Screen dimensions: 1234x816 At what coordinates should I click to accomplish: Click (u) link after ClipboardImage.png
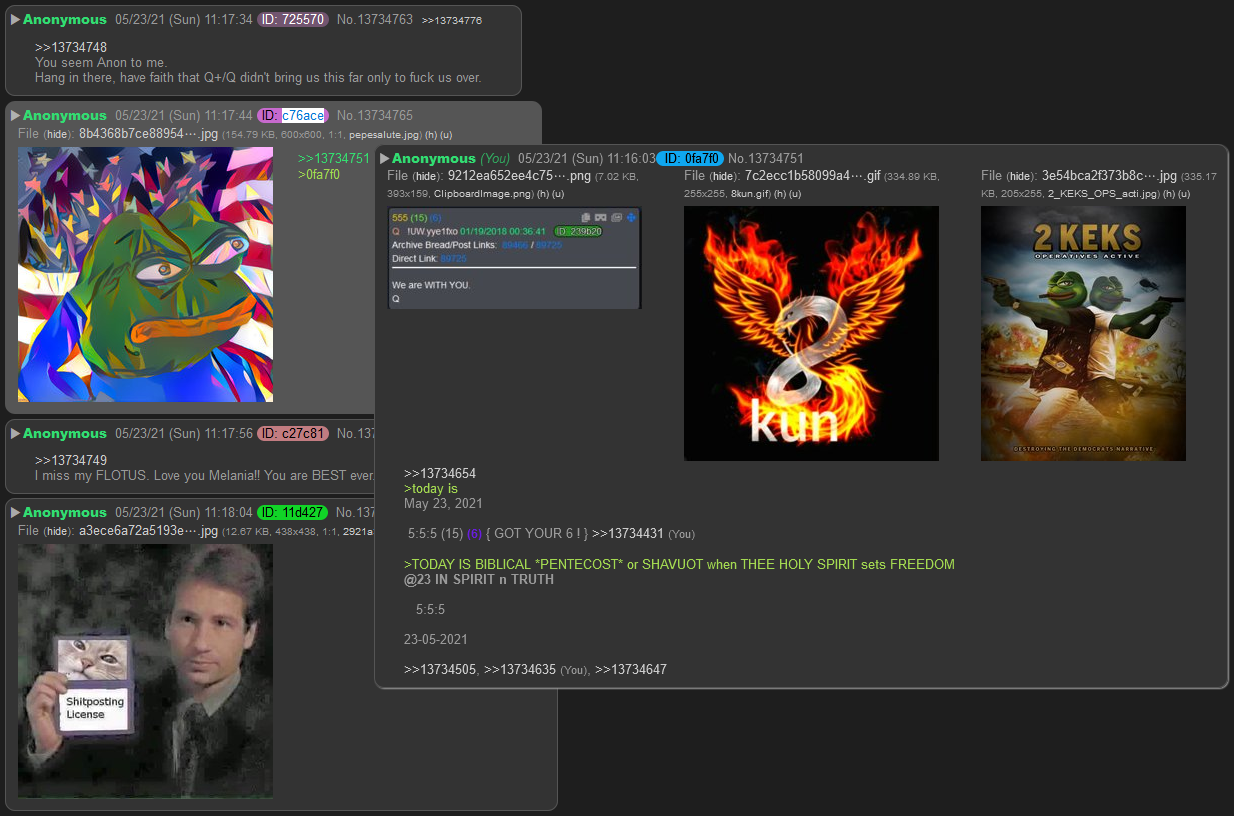[x=559, y=194]
